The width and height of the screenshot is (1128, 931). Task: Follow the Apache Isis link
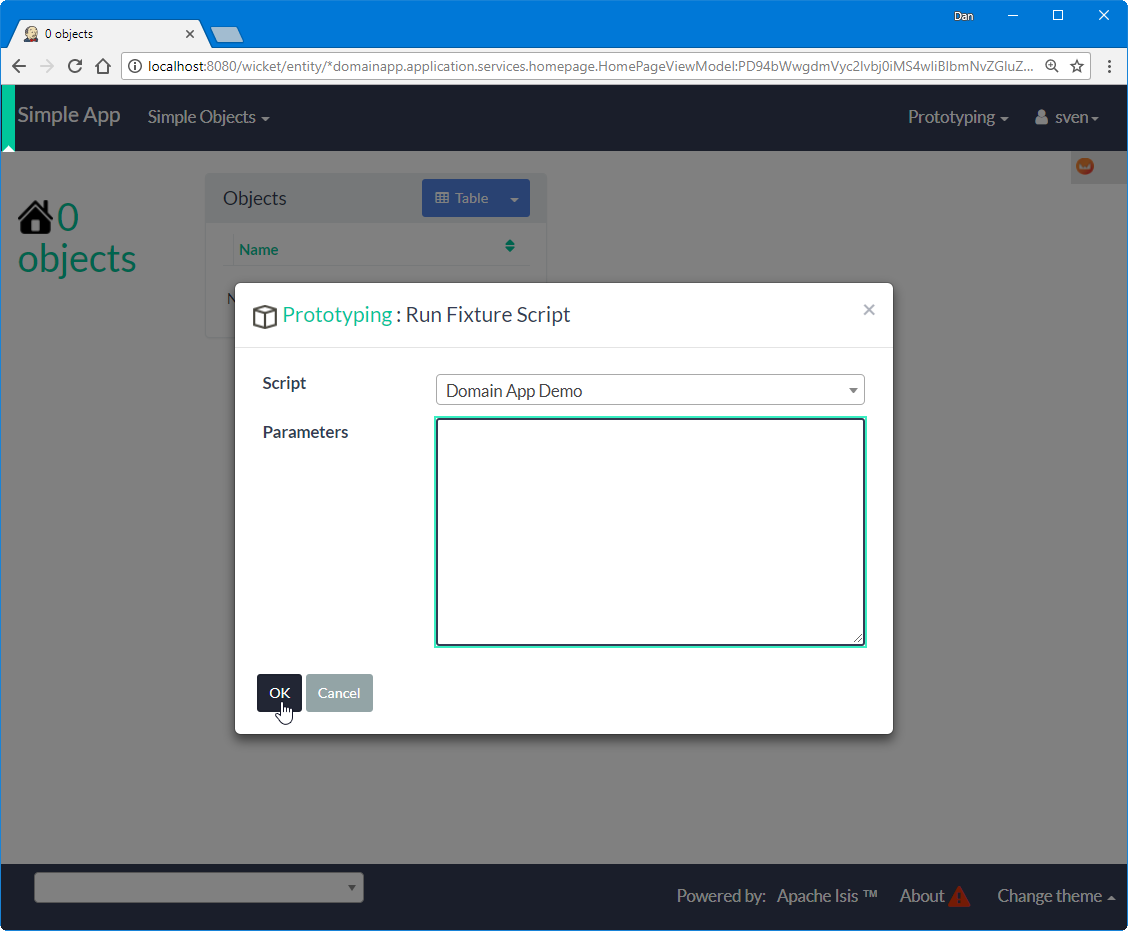(x=826, y=896)
